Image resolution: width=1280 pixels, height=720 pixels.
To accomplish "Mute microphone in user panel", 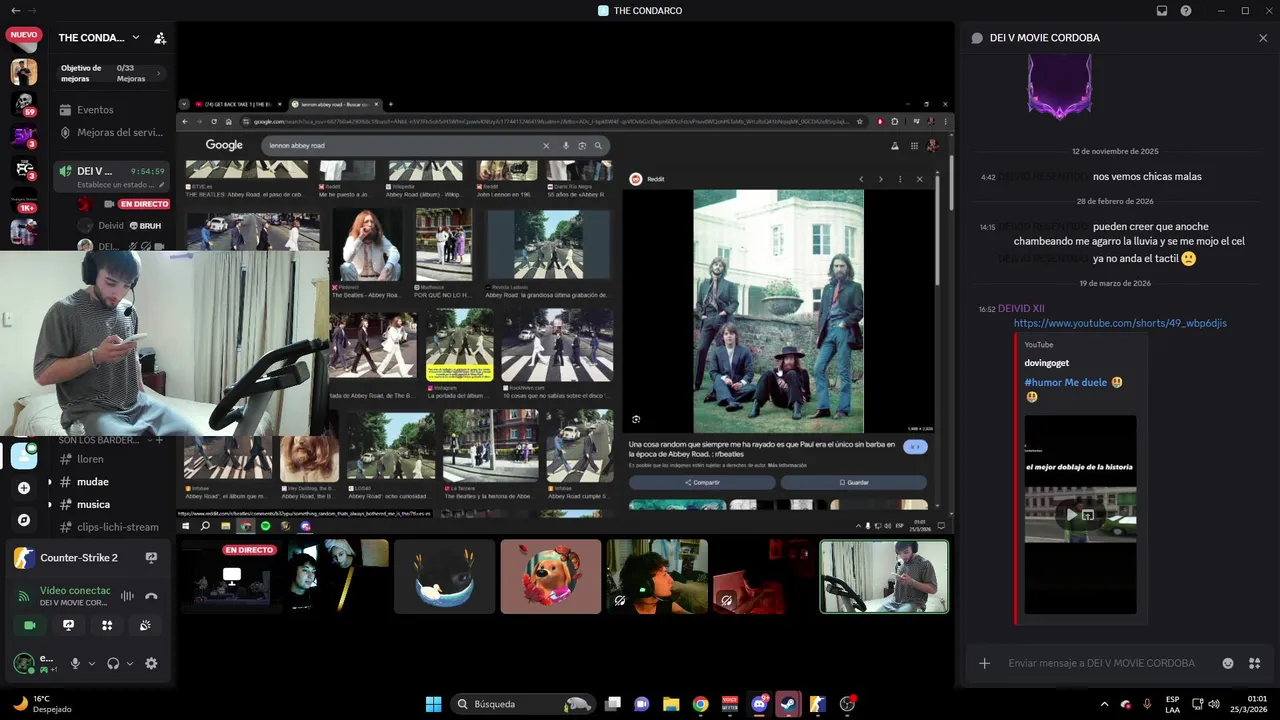I will (75, 663).
